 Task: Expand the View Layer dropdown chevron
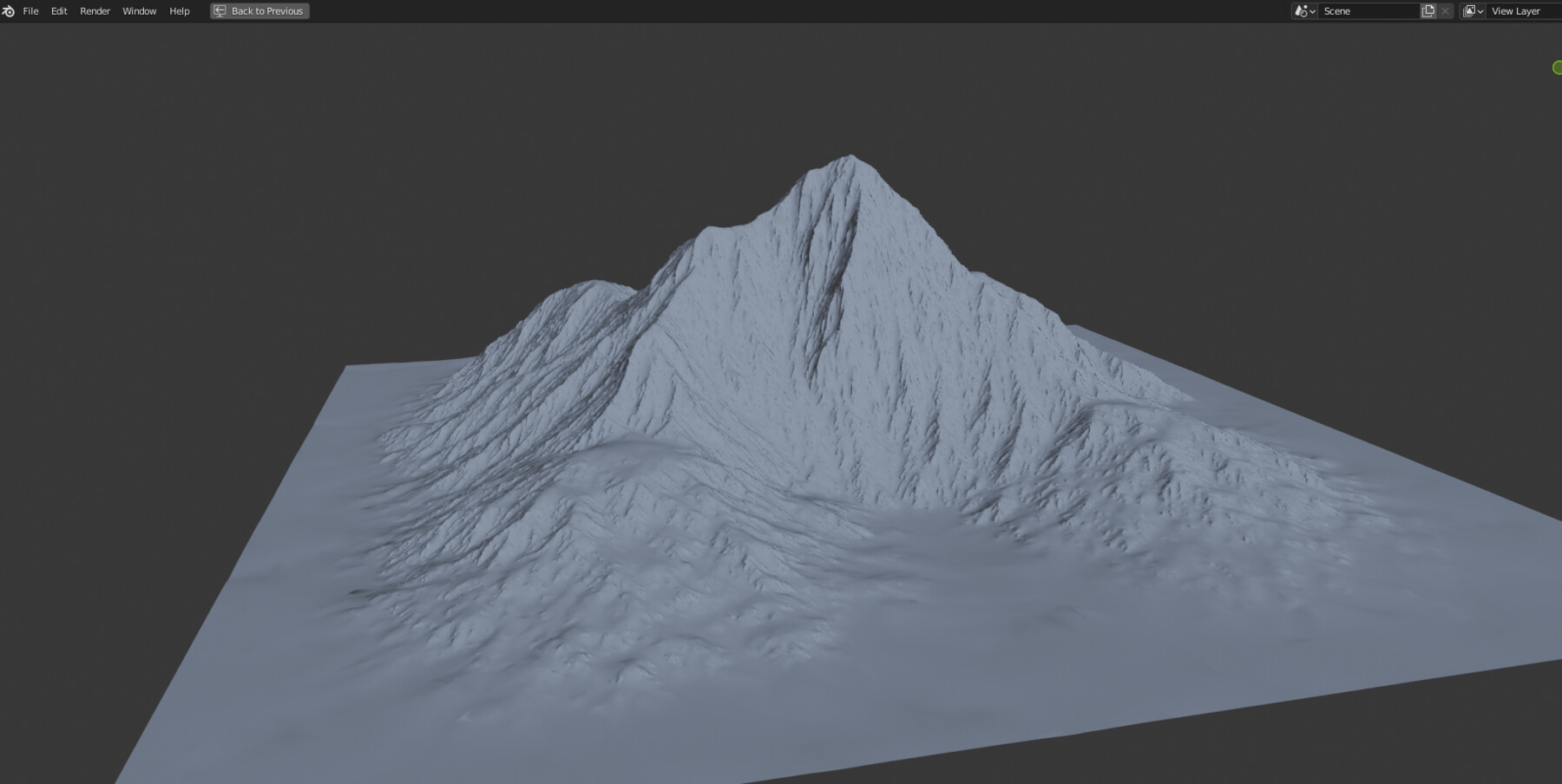click(1480, 10)
